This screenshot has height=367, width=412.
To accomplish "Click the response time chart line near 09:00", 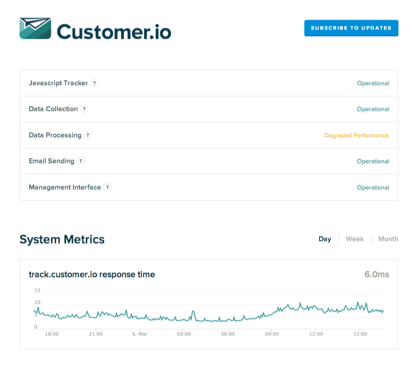I will tap(272, 313).
